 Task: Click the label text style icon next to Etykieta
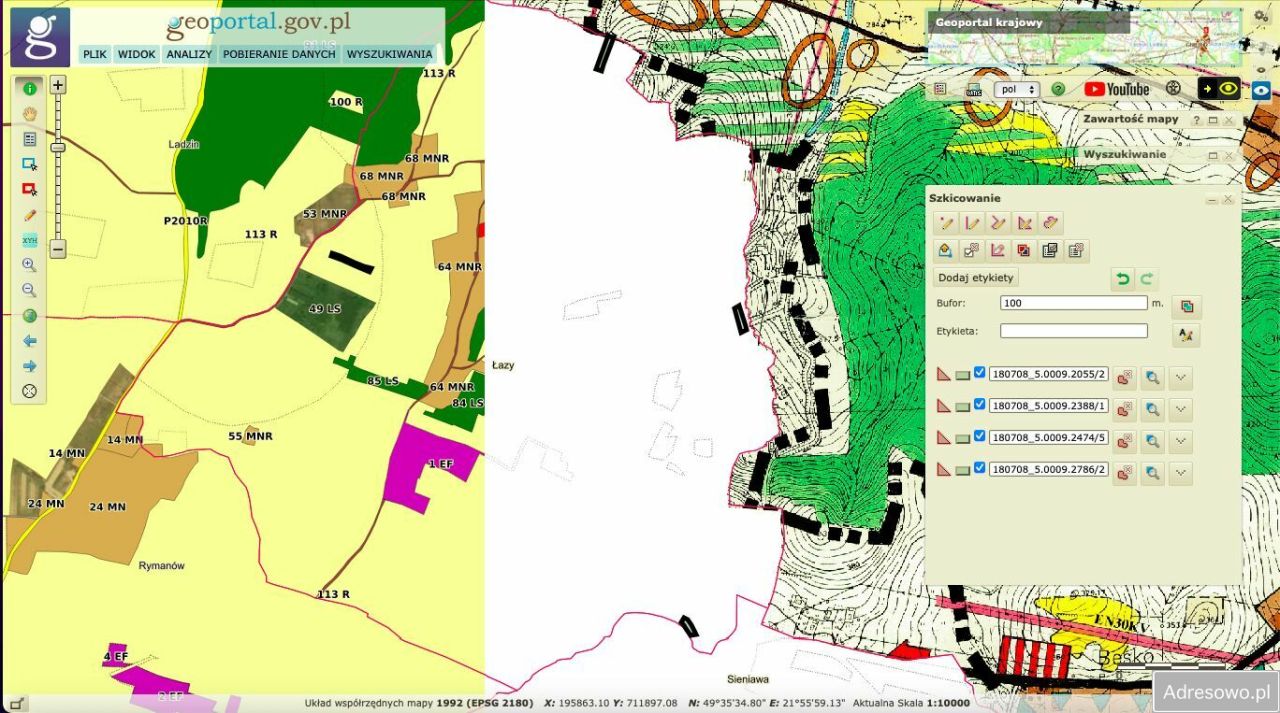(1187, 334)
